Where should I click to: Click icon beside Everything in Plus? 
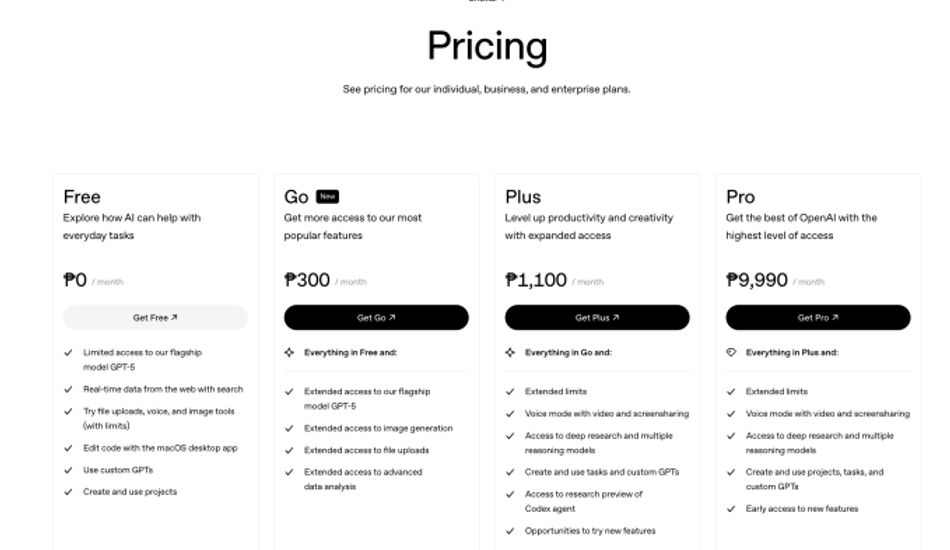[x=732, y=353]
